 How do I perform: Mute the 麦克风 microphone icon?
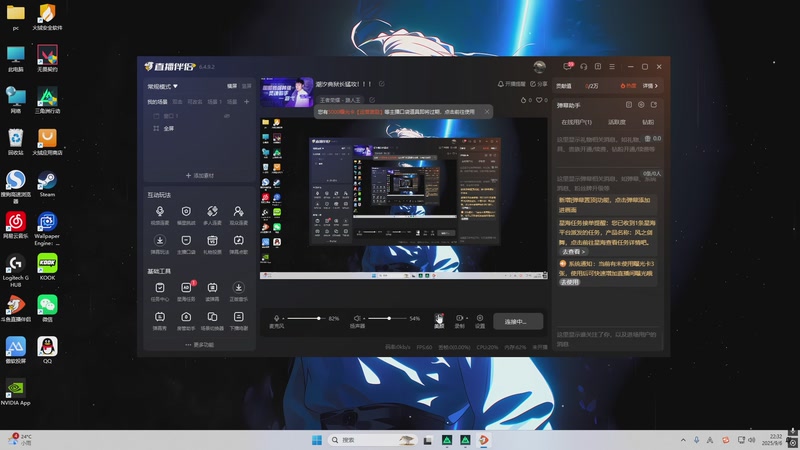(276, 318)
